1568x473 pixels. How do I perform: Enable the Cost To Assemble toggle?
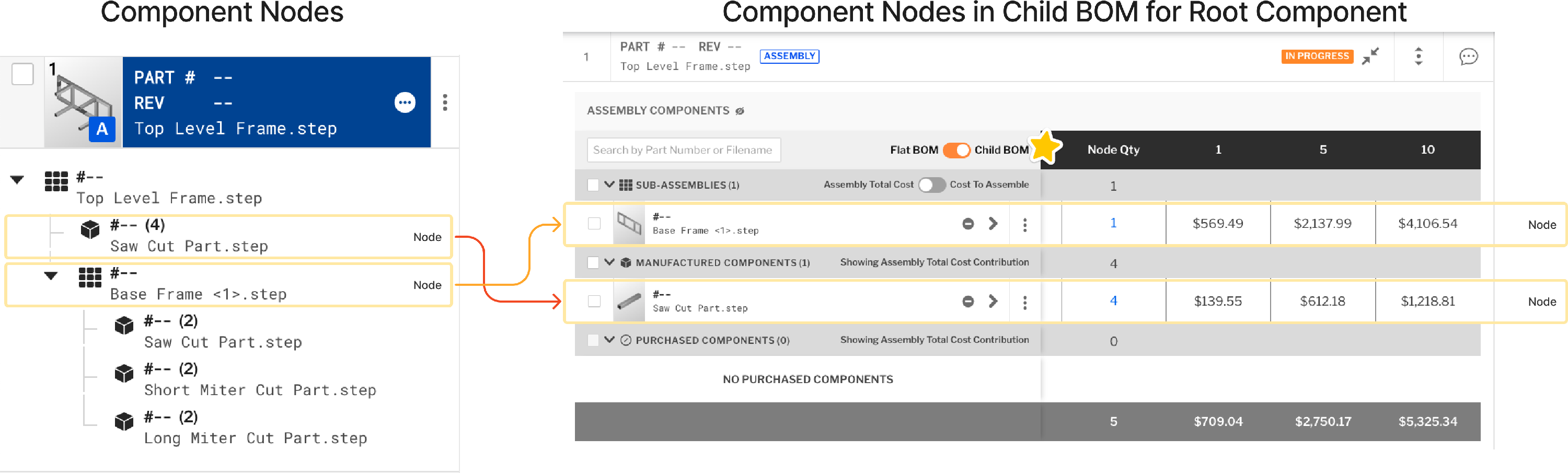tap(932, 184)
